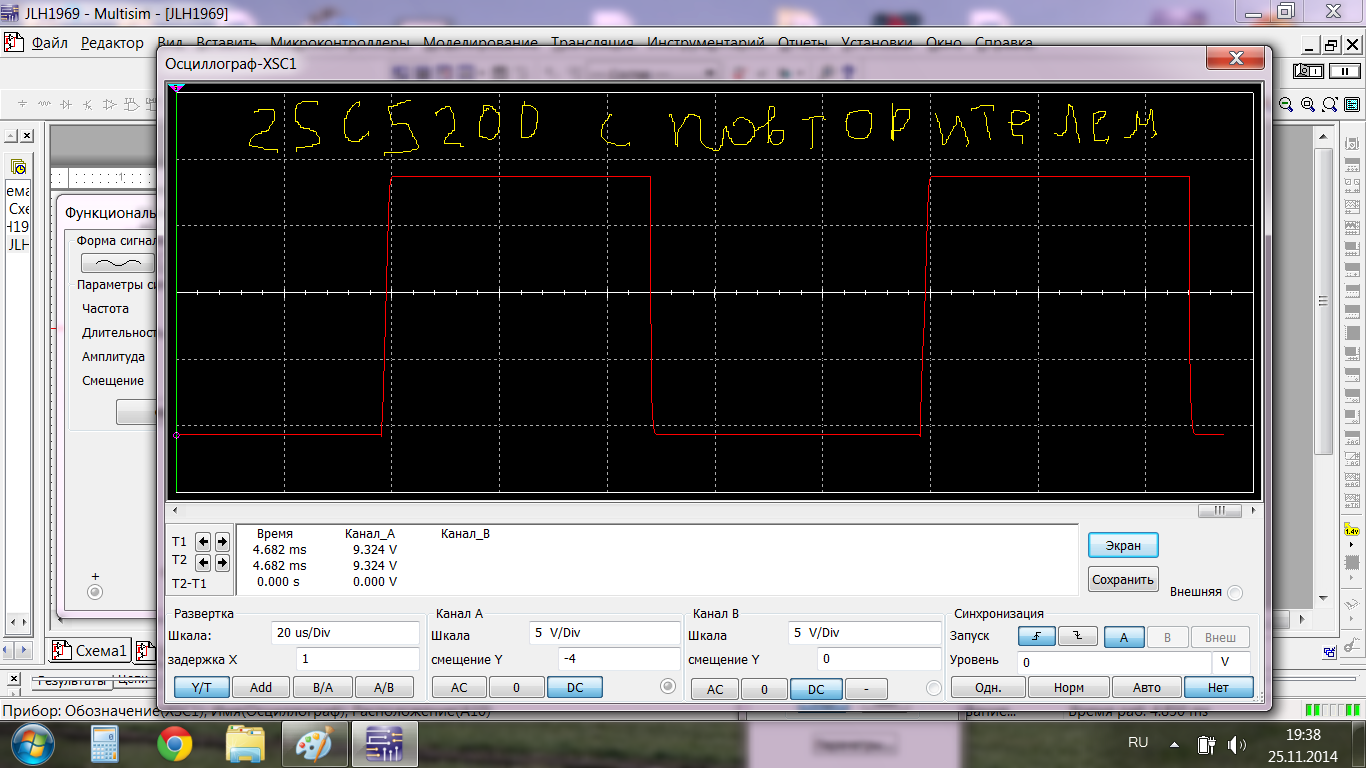Click the Экран button
The image size is (1366, 768).
click(x=1123, y=545)
